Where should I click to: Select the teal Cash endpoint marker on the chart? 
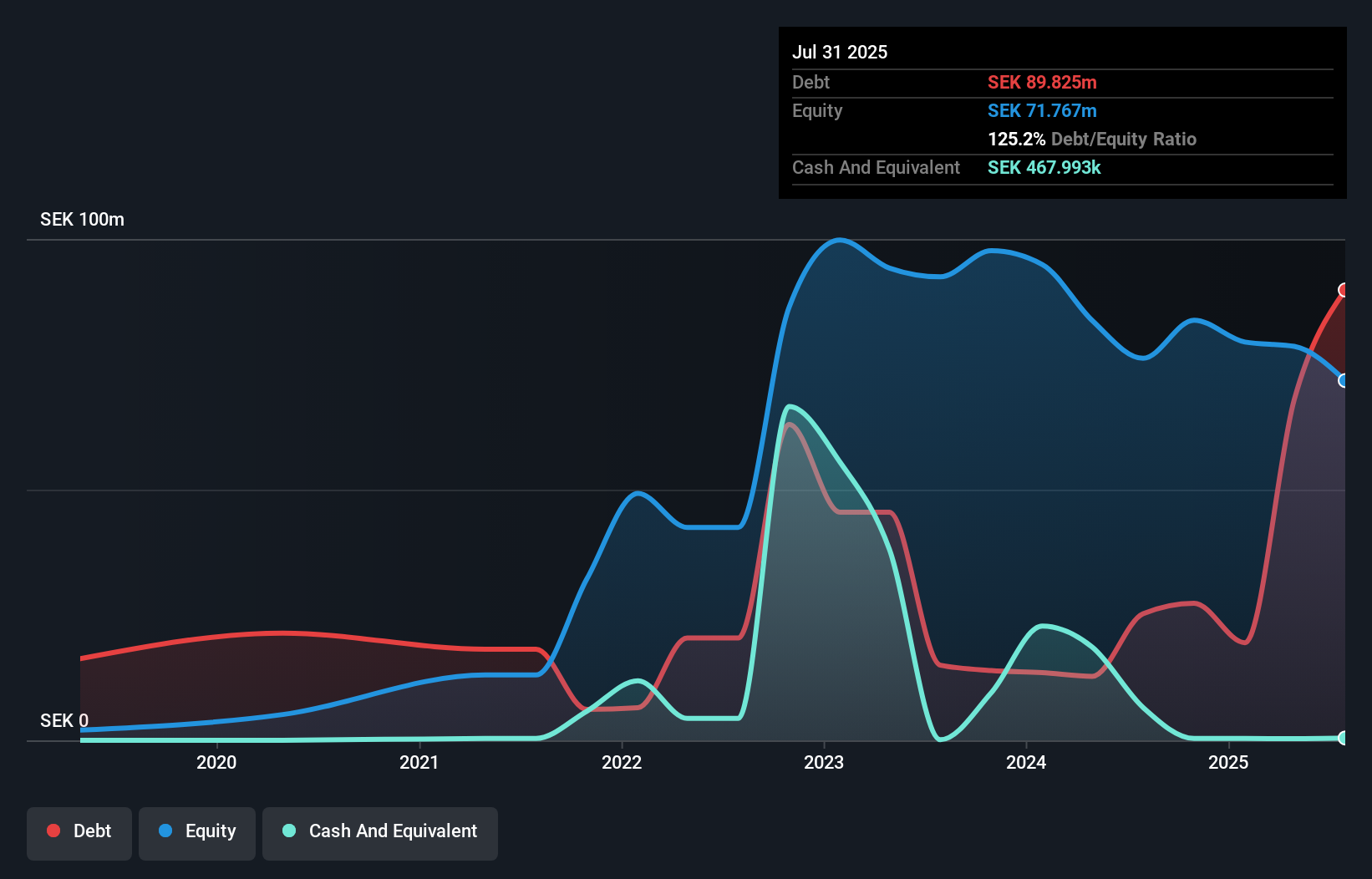1344,739
